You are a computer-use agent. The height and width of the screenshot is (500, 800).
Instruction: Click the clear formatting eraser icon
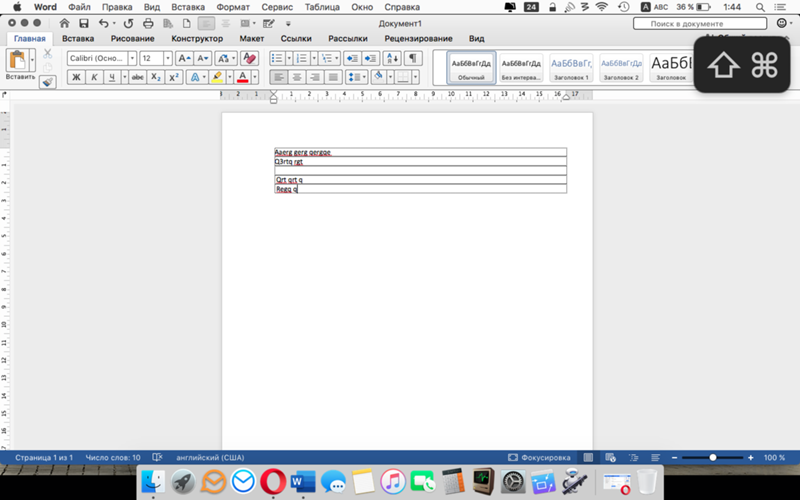[249, 58]
